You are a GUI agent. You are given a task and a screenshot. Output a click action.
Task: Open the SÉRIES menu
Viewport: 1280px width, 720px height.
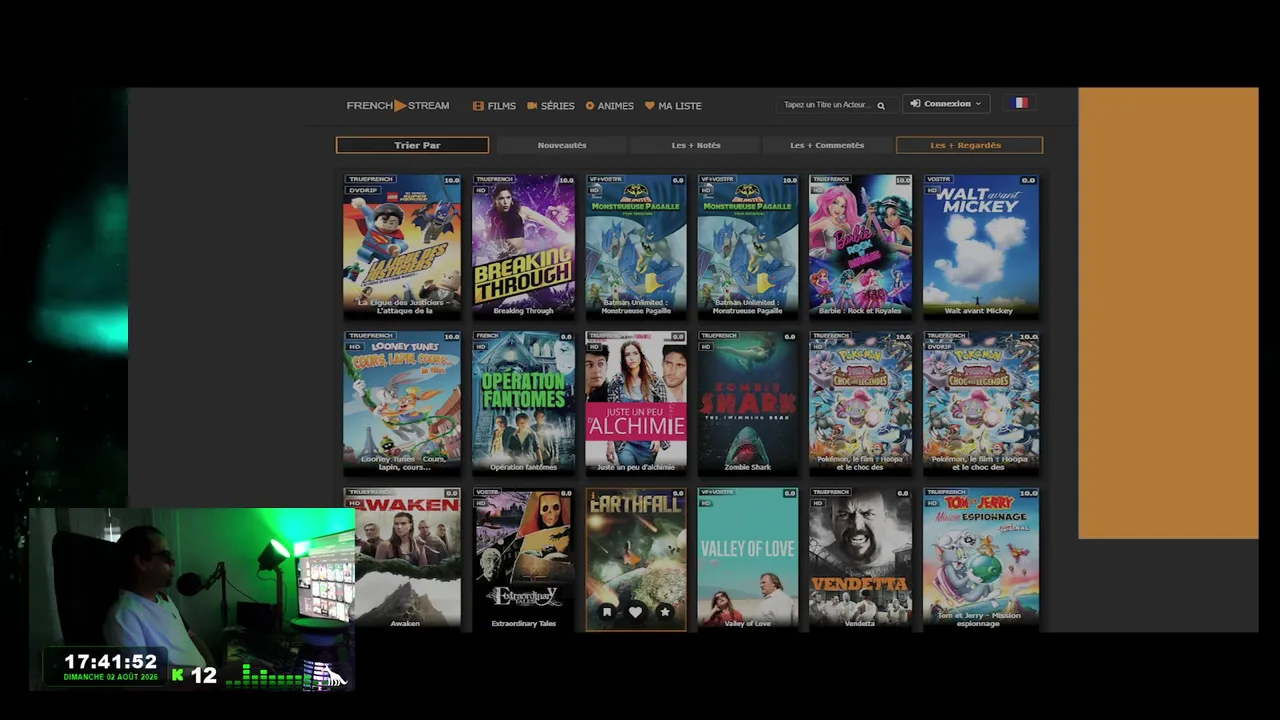coord(551,105)
